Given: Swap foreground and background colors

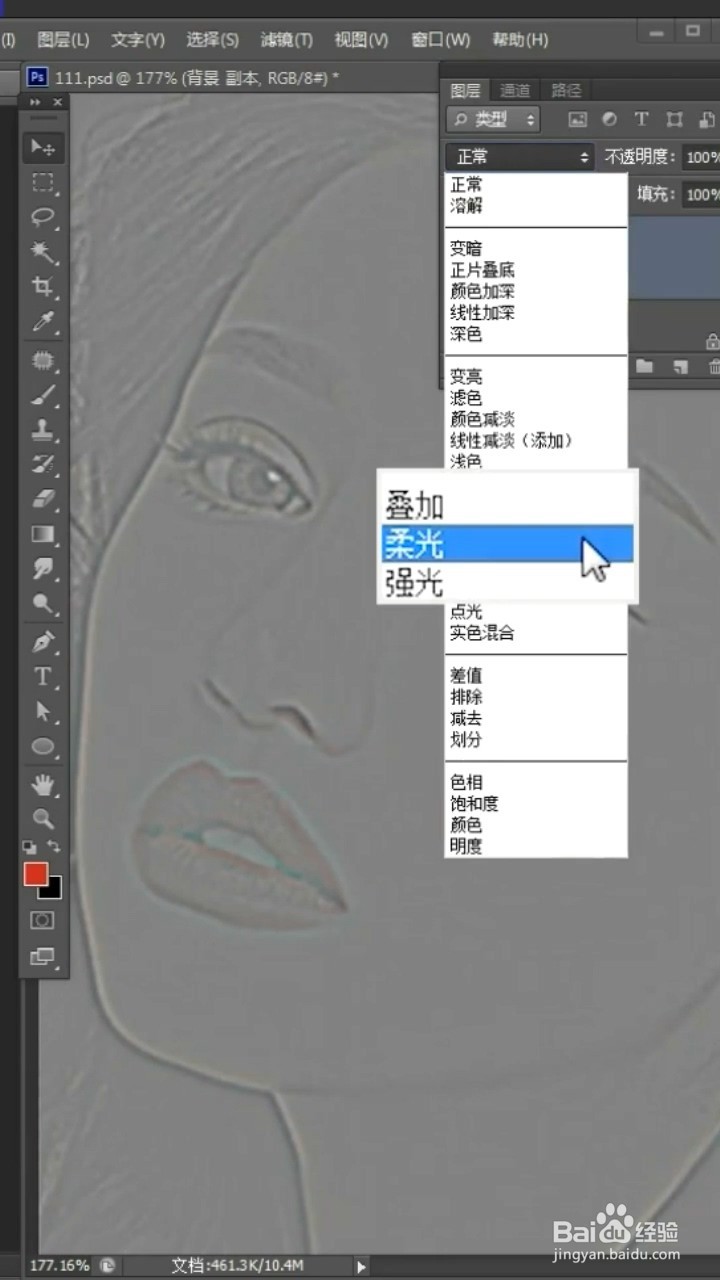Looking at the screenshot, I should click(x=54, y=846).
